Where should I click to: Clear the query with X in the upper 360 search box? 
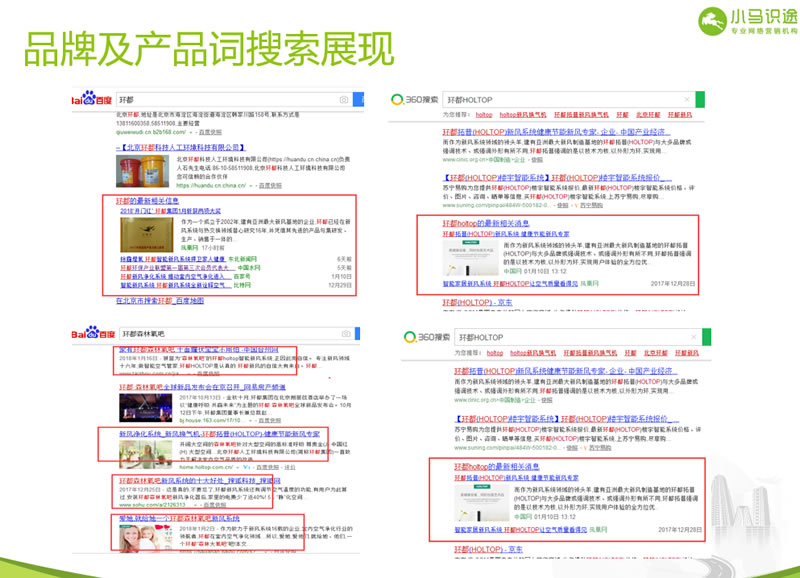click(687, 99)
